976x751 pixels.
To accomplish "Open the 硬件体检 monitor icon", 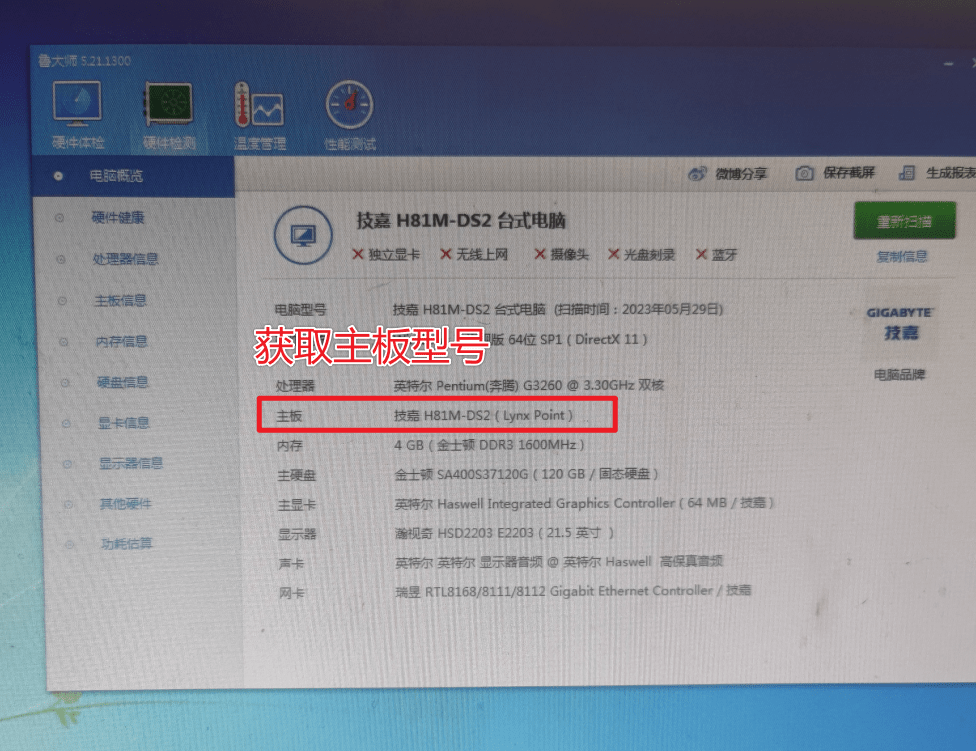I will pos(77,104).
